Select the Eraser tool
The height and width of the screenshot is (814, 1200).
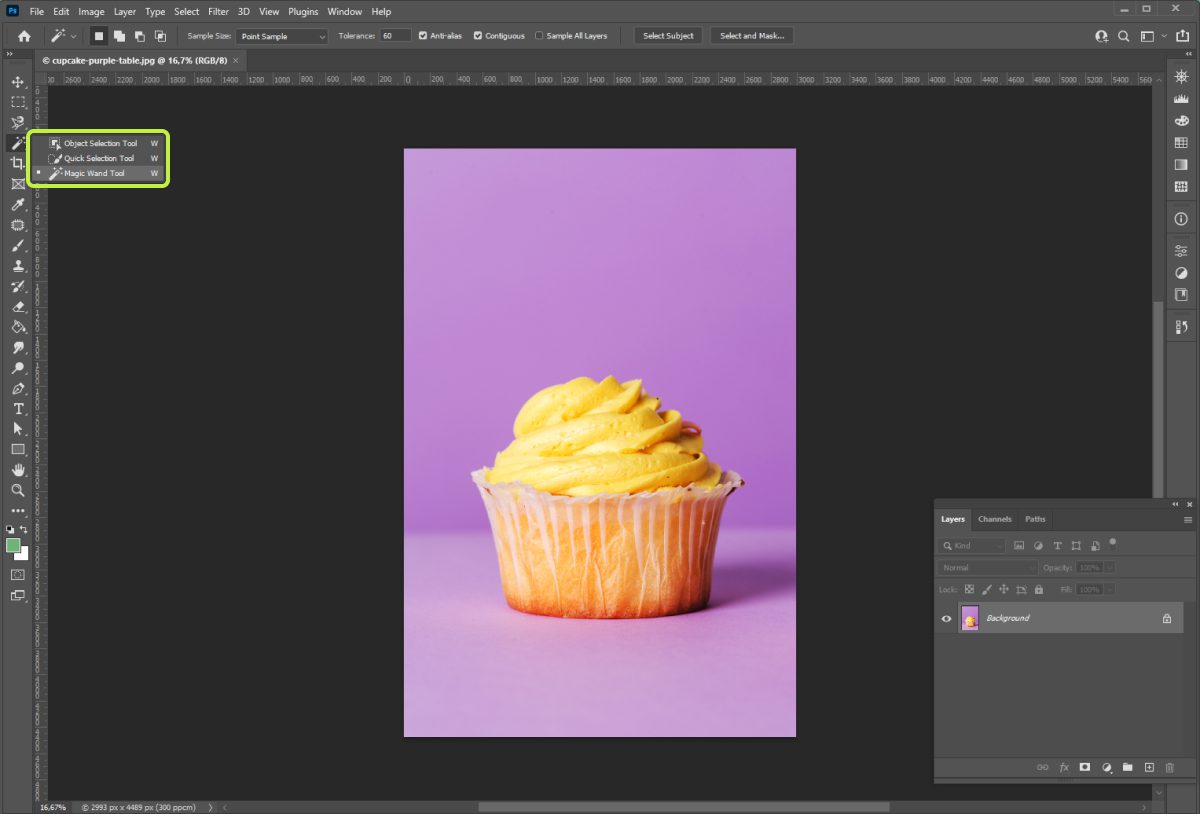pyautogui.click(x=17, y=307)
